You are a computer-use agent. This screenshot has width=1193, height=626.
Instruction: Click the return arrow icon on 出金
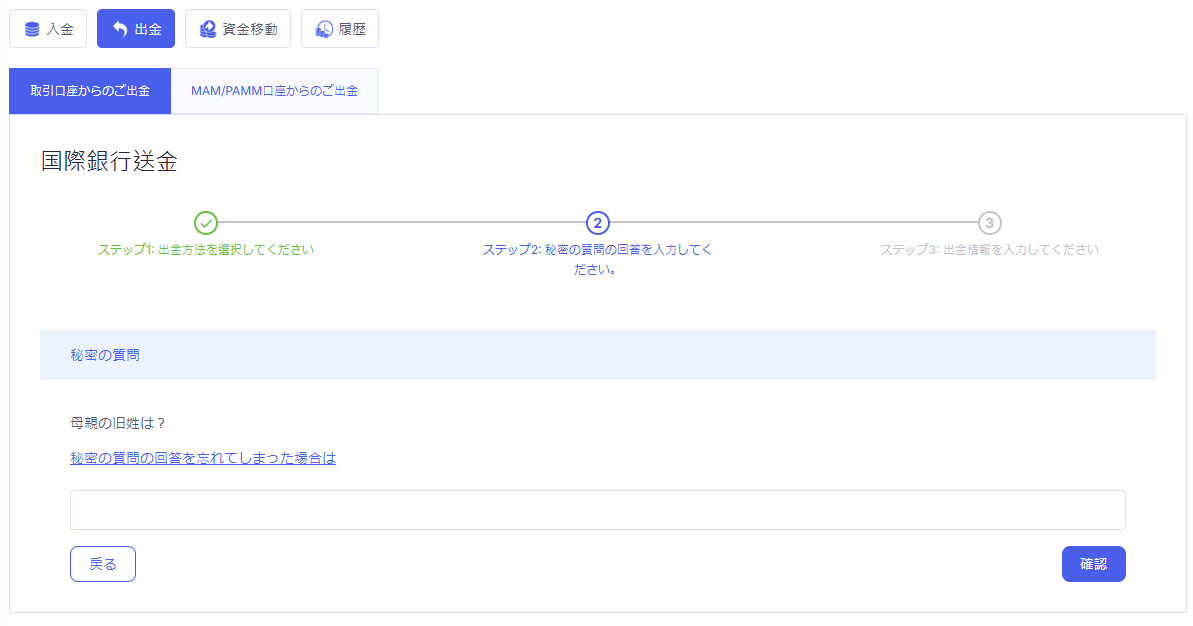coord(120,29)
